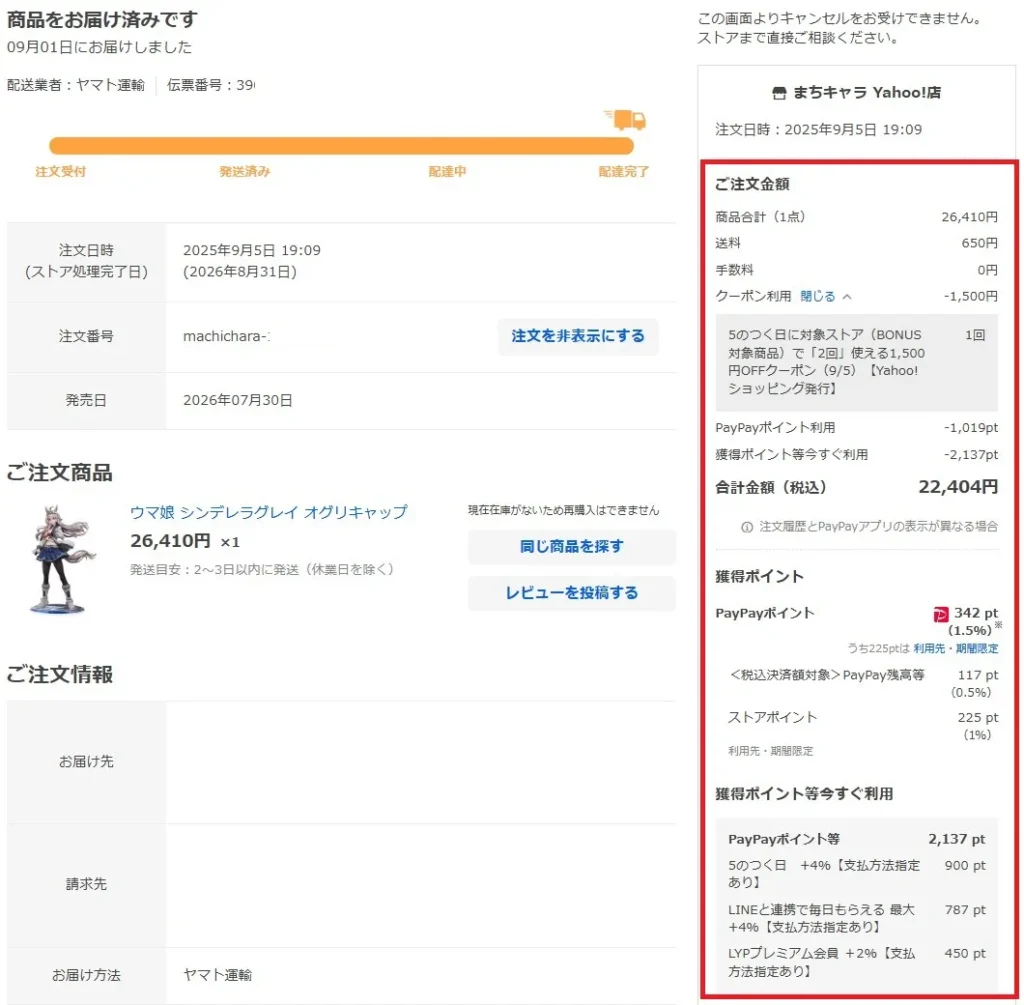1024x1005 pixels.
Task: Click the 商品をお届け済みです heading
Action: pos(103,20)
